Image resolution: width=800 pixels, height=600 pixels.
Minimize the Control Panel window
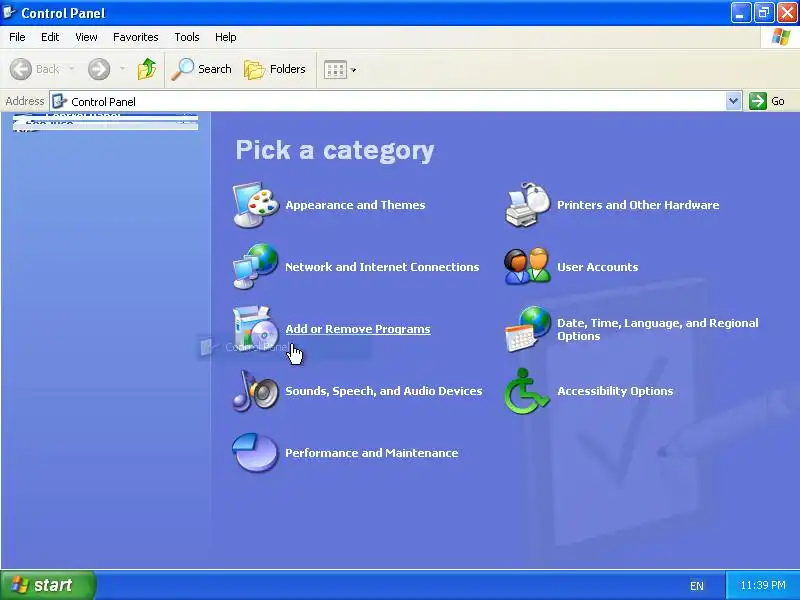pyautogui.click(x=740, y=13)
